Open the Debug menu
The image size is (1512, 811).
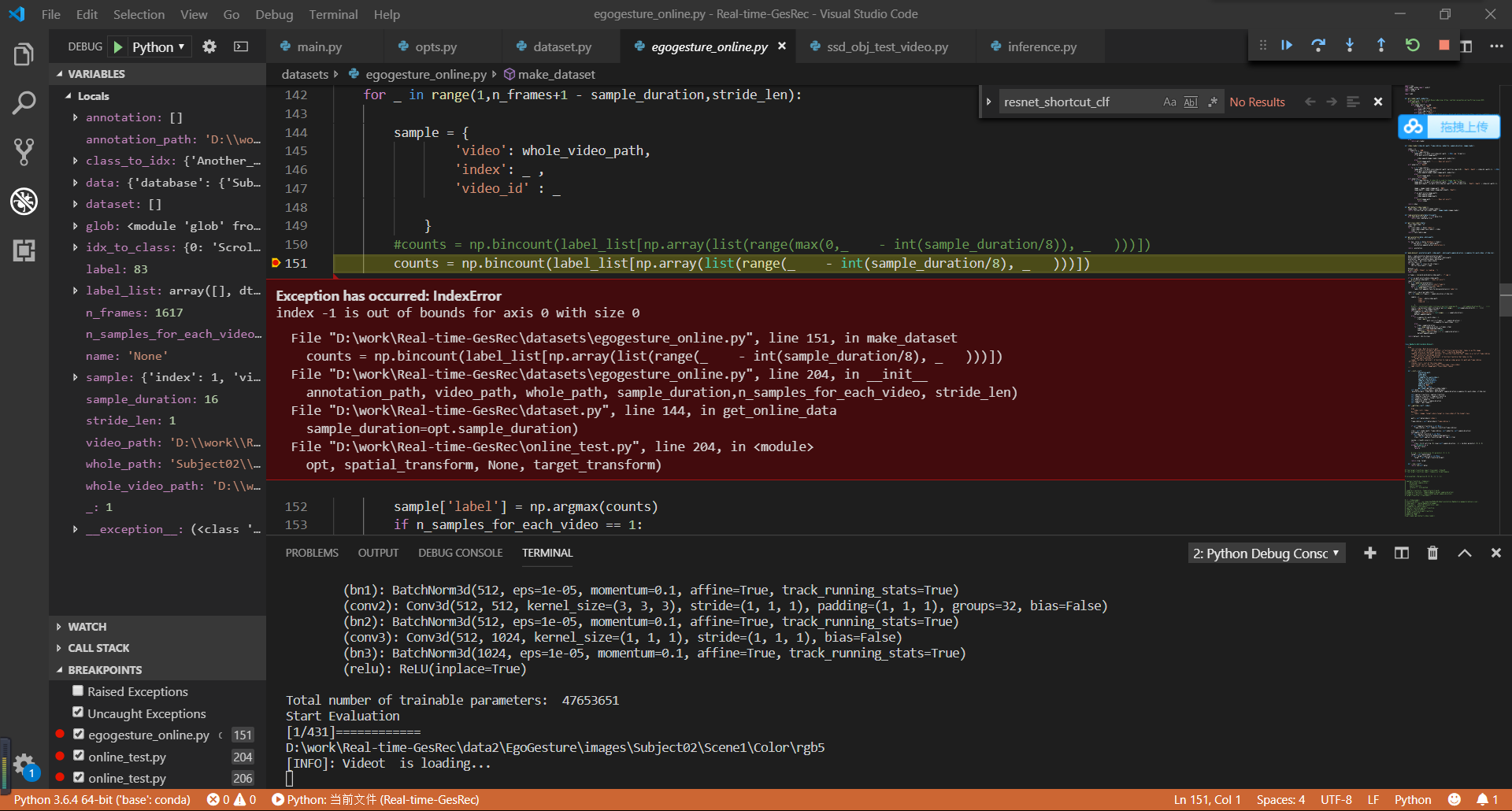click(x=274, y=14)
